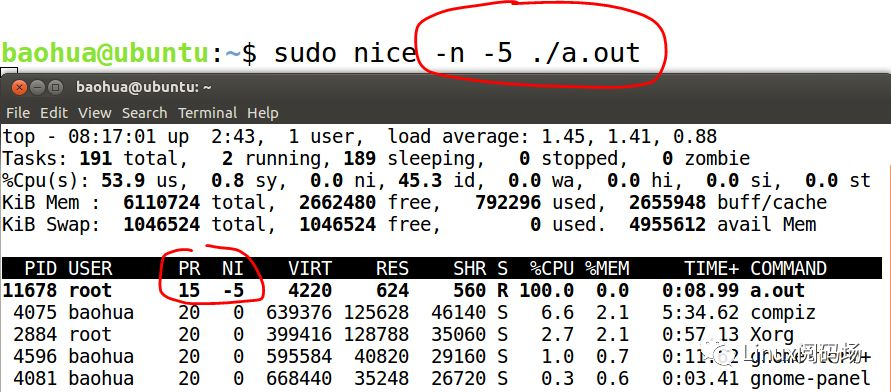Click 639376 VIRT value for compiz
Image resolution: width=891 pixels, height=392 pixels.
(x=299, y=312)
